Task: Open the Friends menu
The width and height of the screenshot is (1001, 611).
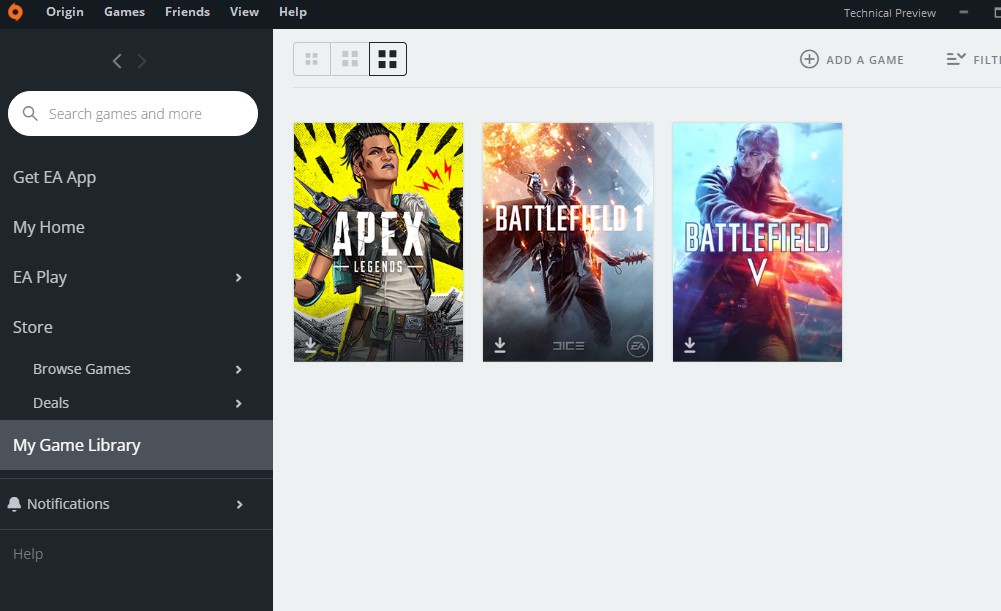Action: [187, 12]
